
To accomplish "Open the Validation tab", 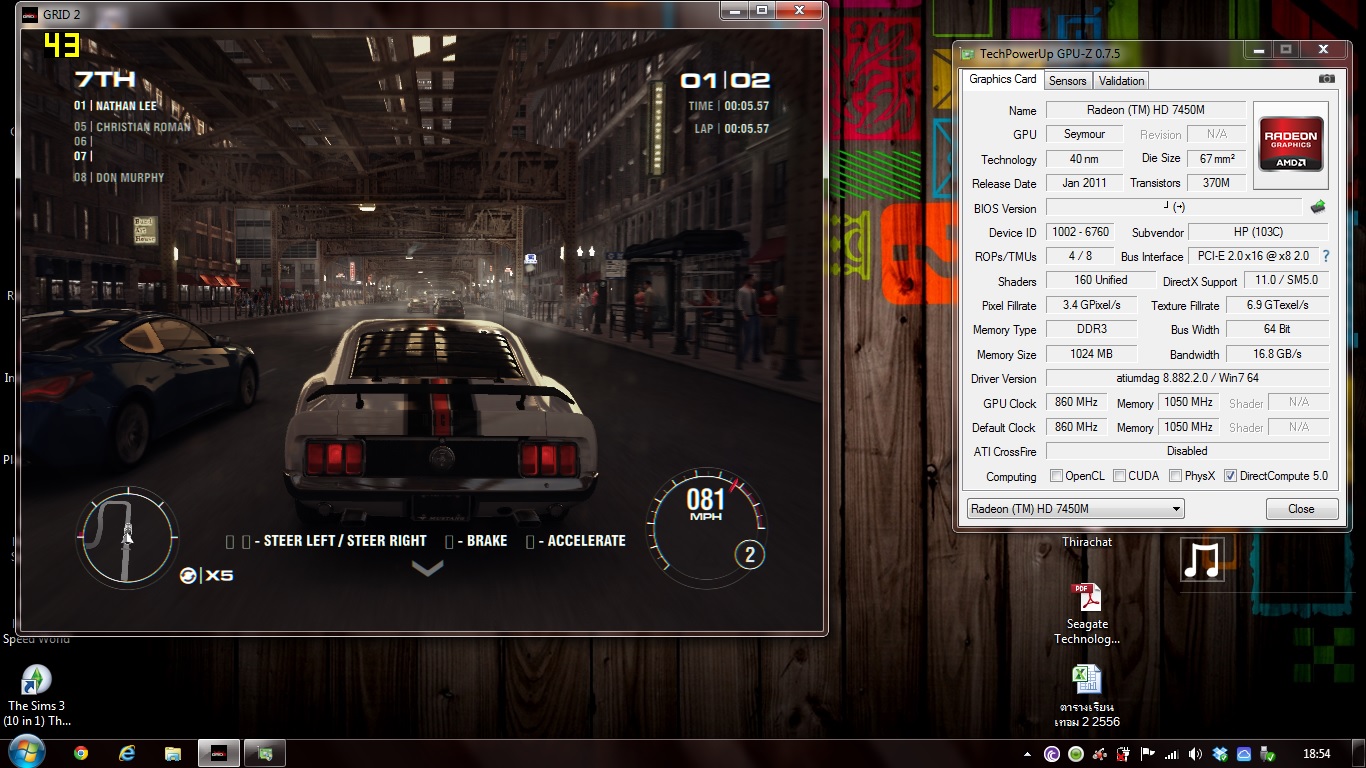I will (1121, 81).
